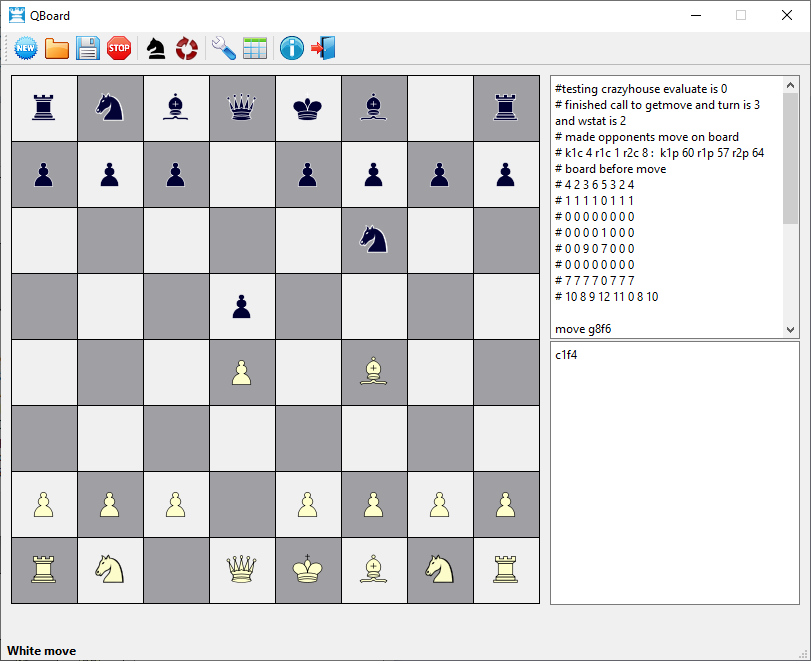The image size is (811, 661).
Task: Open settings with the wrench icon
Action: 224,49
